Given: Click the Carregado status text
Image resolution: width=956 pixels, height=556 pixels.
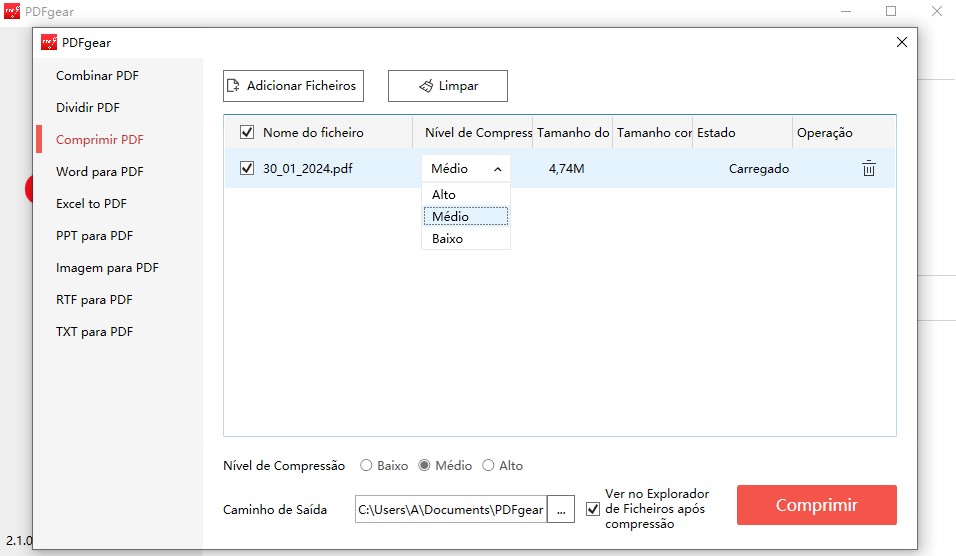Looking at the screenshot, I should 759,168.
